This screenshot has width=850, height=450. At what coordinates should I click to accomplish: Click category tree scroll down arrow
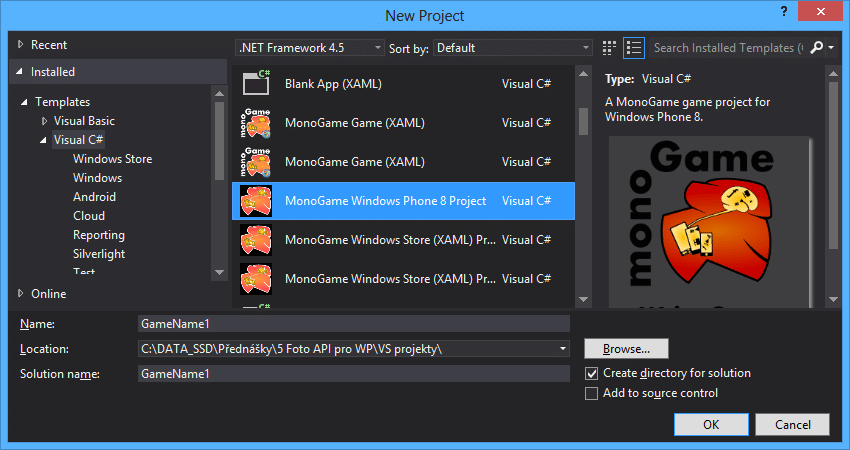pyautogui.click(x=220, y=272)
